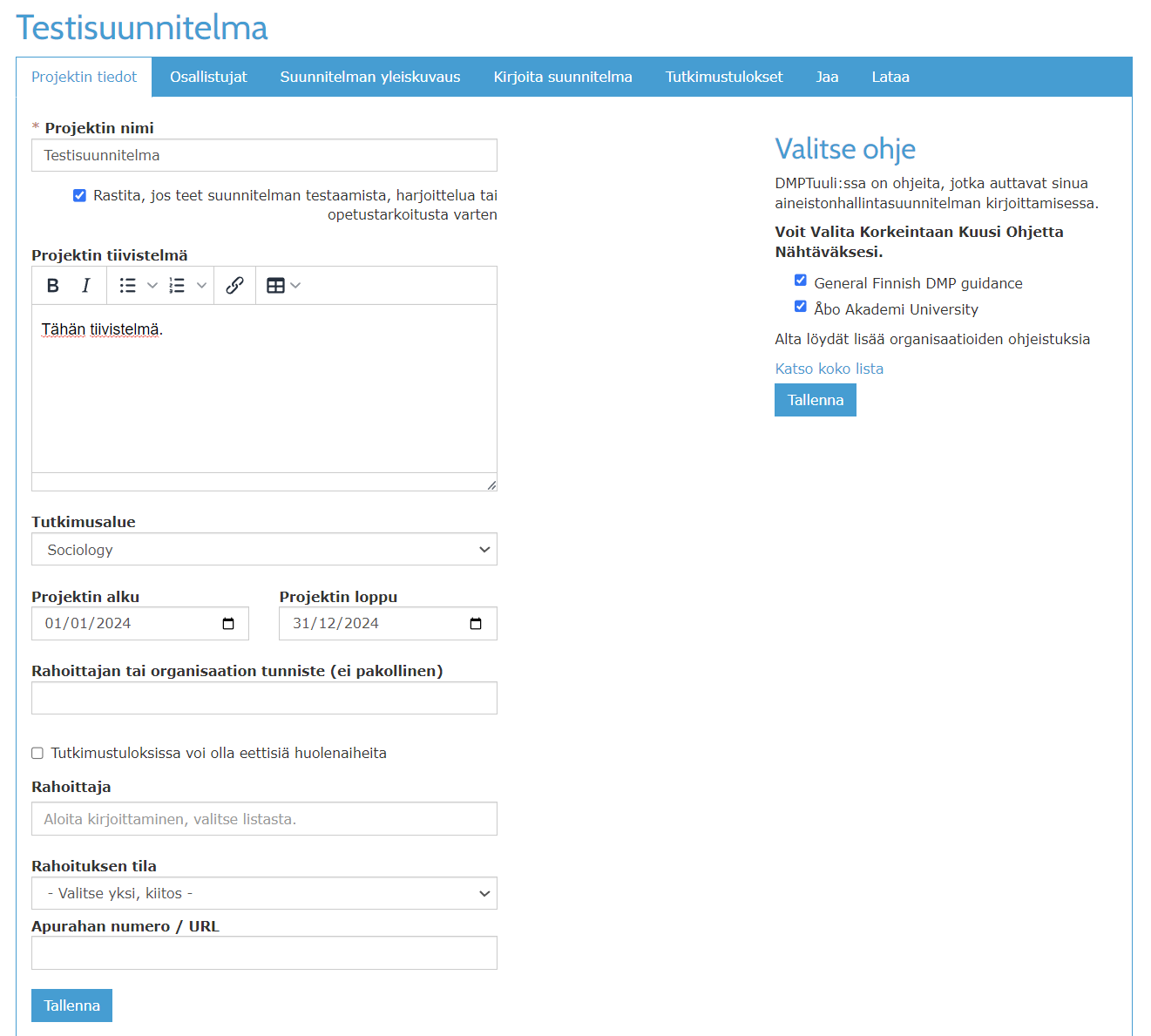
Task: Insert a numbered list in the editor
Action: (177, 286)
